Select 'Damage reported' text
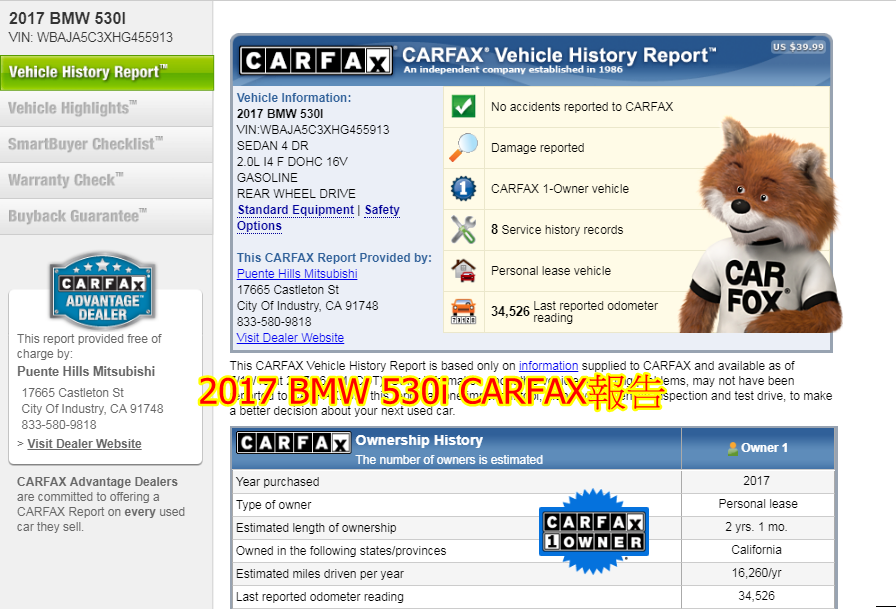Image resolution: width=896 pixels, height=609 pixels. (538, 148)
